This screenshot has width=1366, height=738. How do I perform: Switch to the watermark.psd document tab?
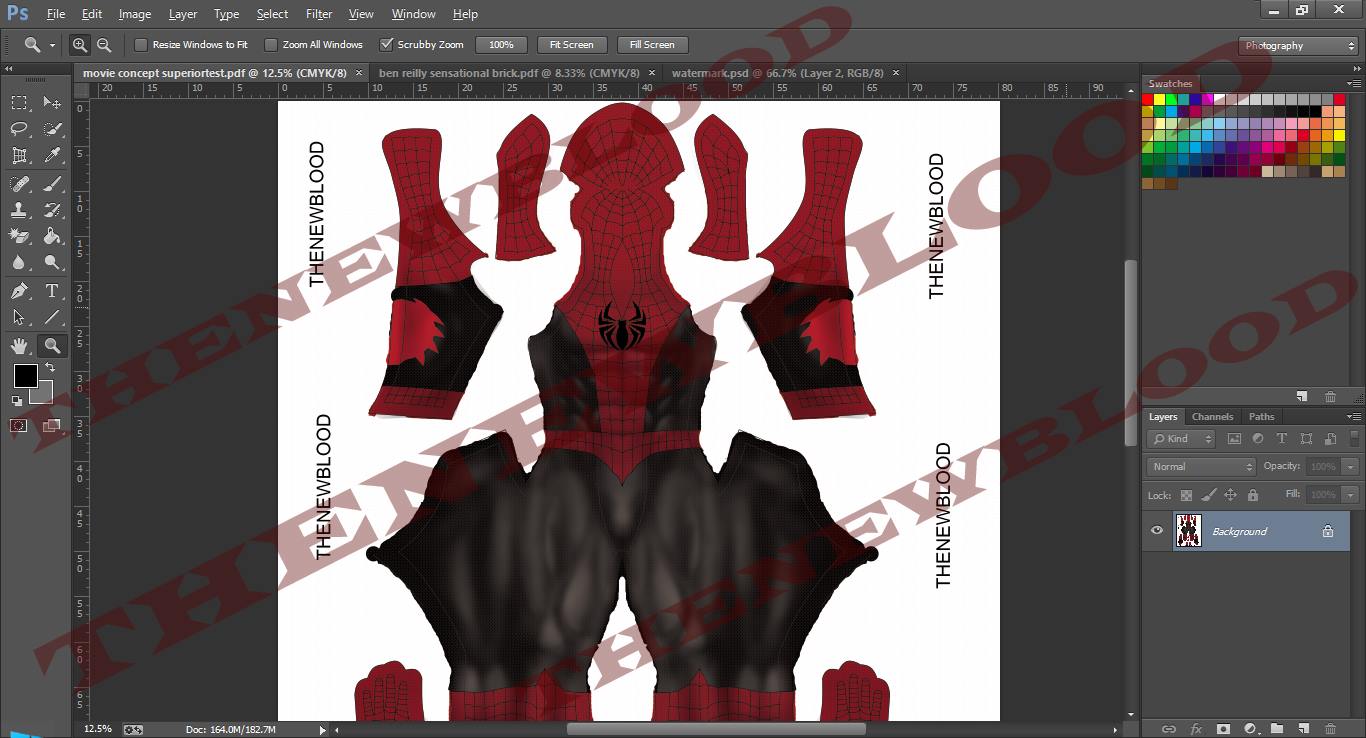pyautogui.click(x=777, y=73)
